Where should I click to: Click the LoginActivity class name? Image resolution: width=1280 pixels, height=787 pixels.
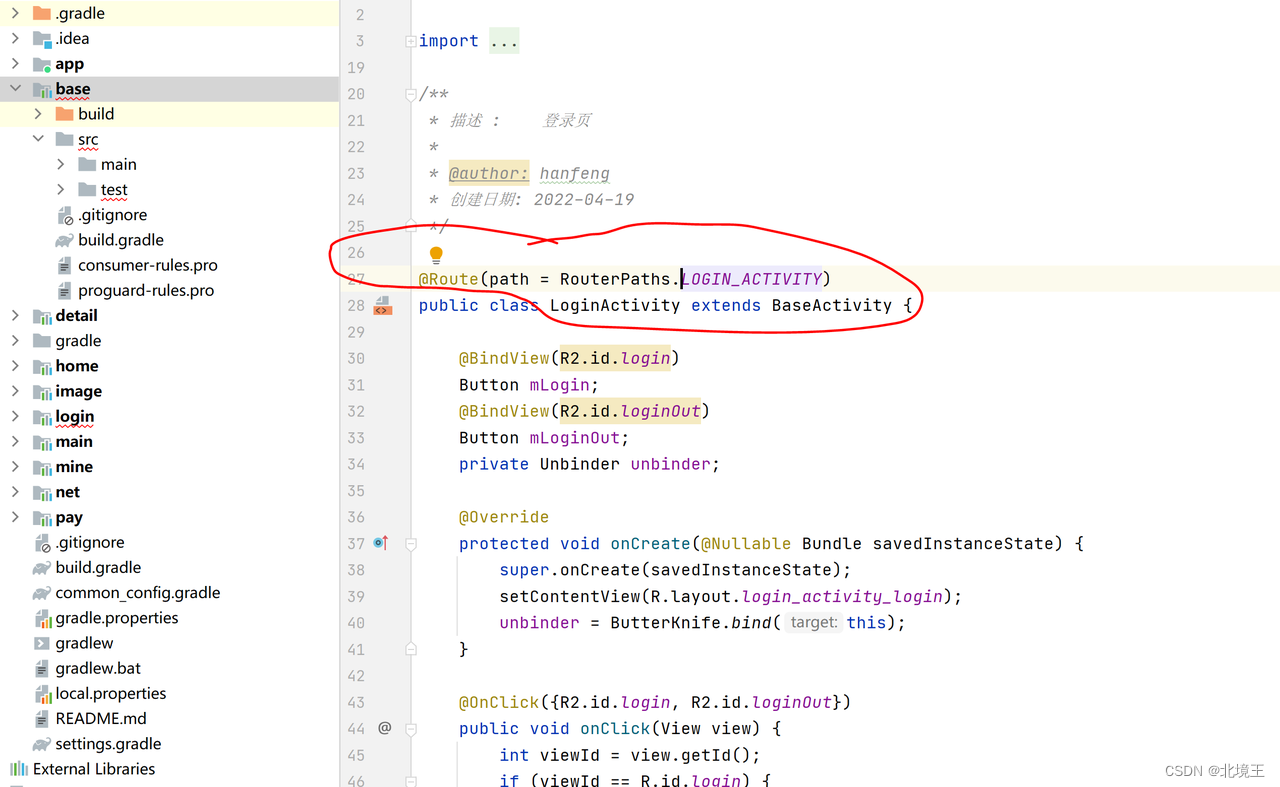[616, 305]
